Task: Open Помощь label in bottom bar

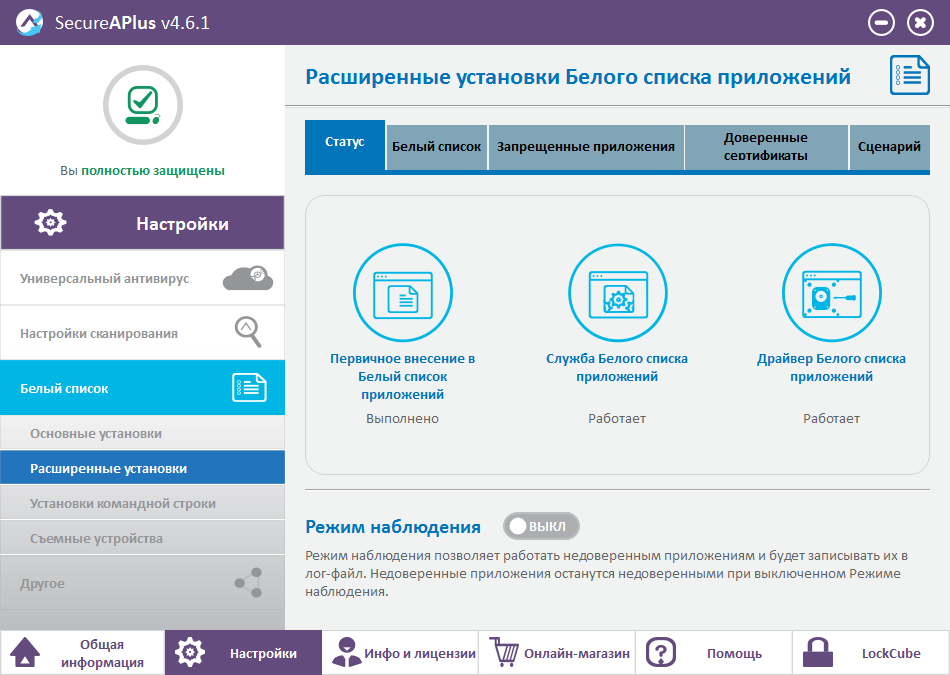Action: pos(734,654)
